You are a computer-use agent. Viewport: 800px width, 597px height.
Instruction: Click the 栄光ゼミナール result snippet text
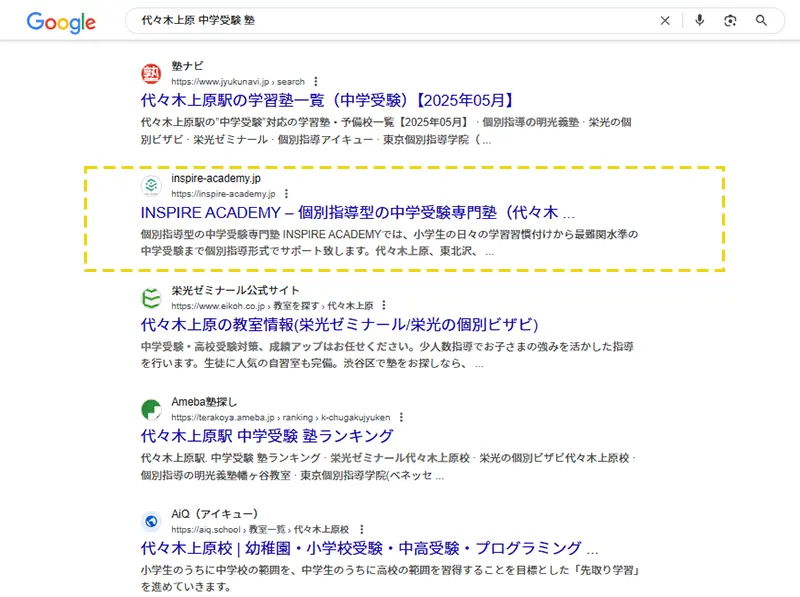(x=387, y=355)
